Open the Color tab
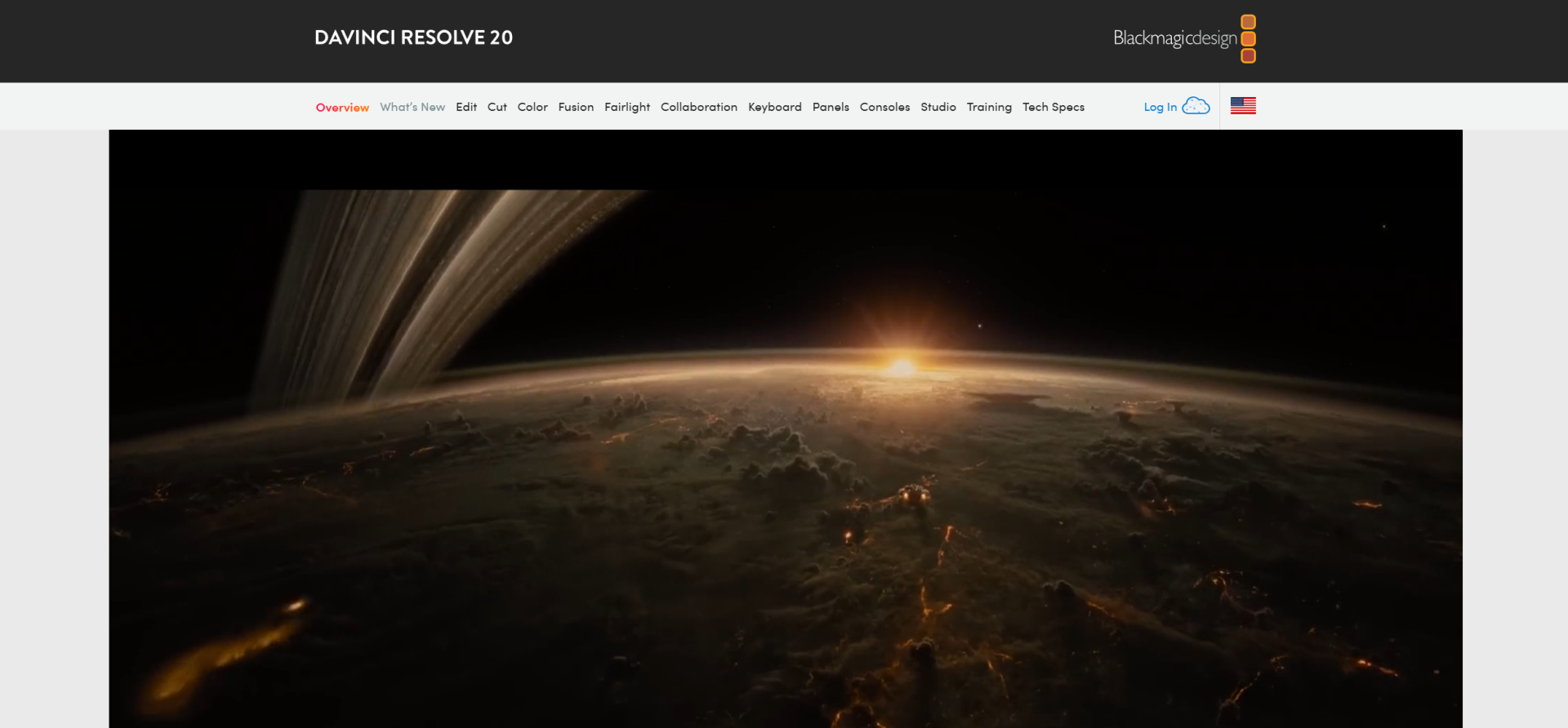This screenshot has height=728, width=1568. pos(532,107)
